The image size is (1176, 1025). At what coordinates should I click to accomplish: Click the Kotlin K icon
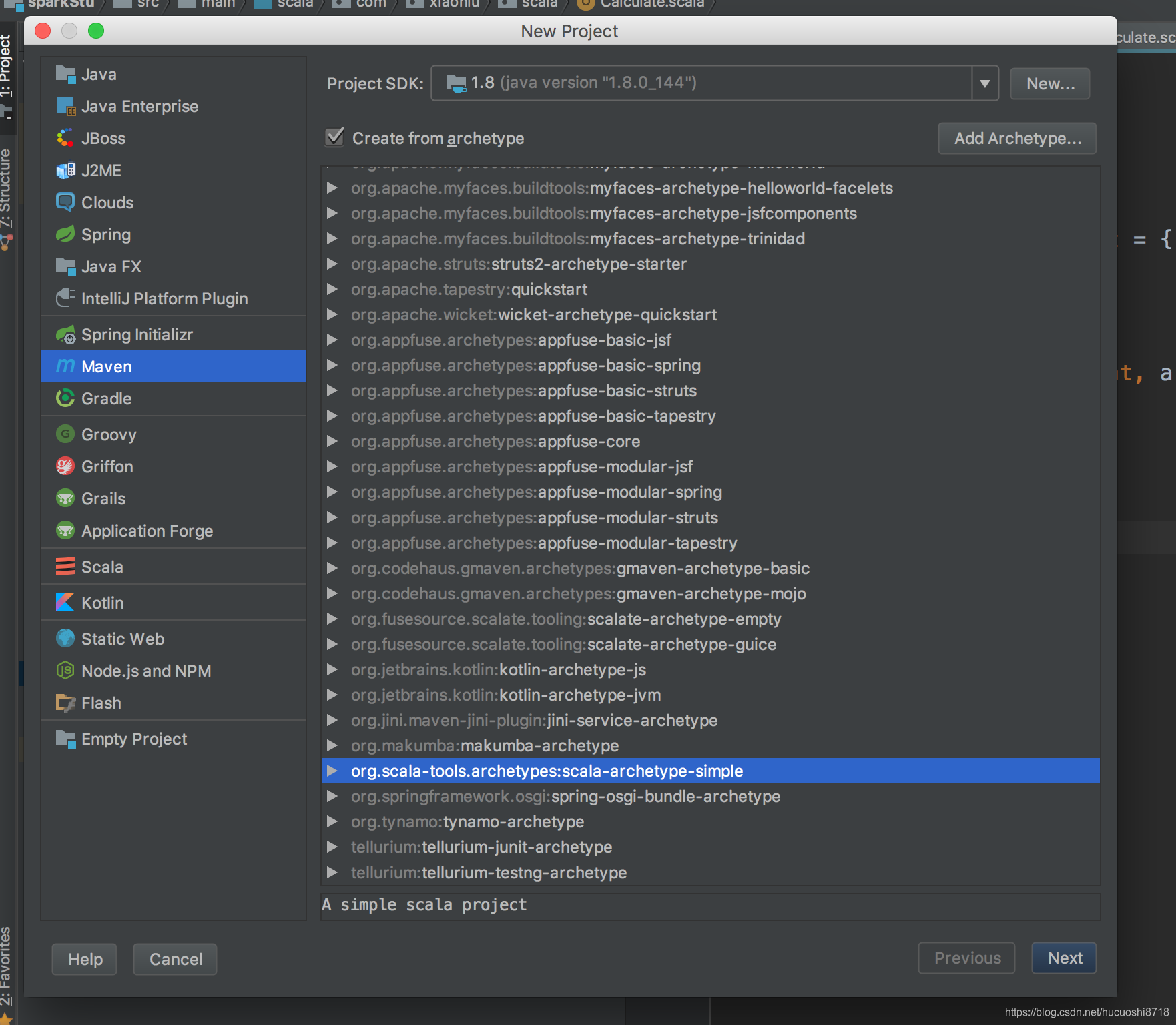(65, 603)
